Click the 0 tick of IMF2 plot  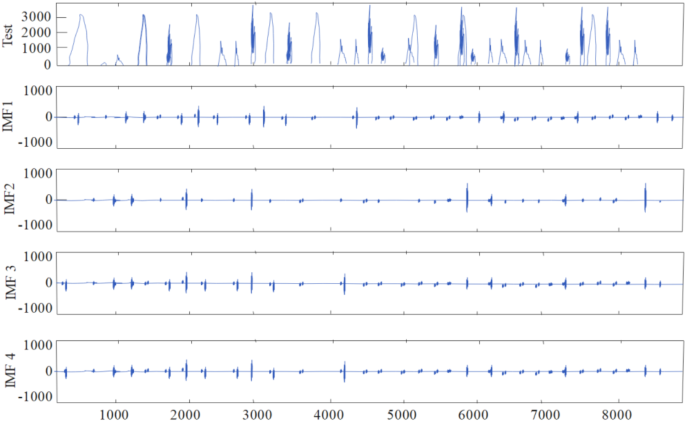pyautogui.click(x=49, y=200)
